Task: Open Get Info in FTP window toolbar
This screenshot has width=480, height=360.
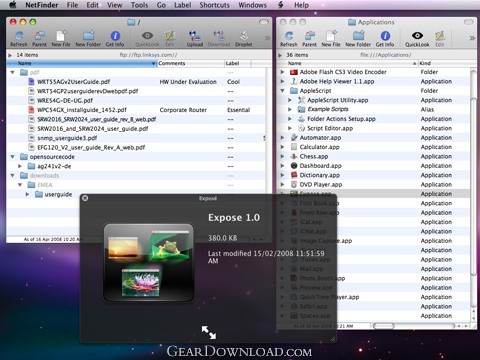Action: pos(115,36)
